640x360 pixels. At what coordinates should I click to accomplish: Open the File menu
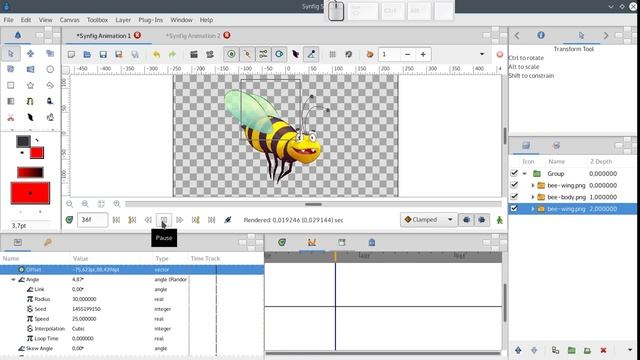[x=8, y=20]
